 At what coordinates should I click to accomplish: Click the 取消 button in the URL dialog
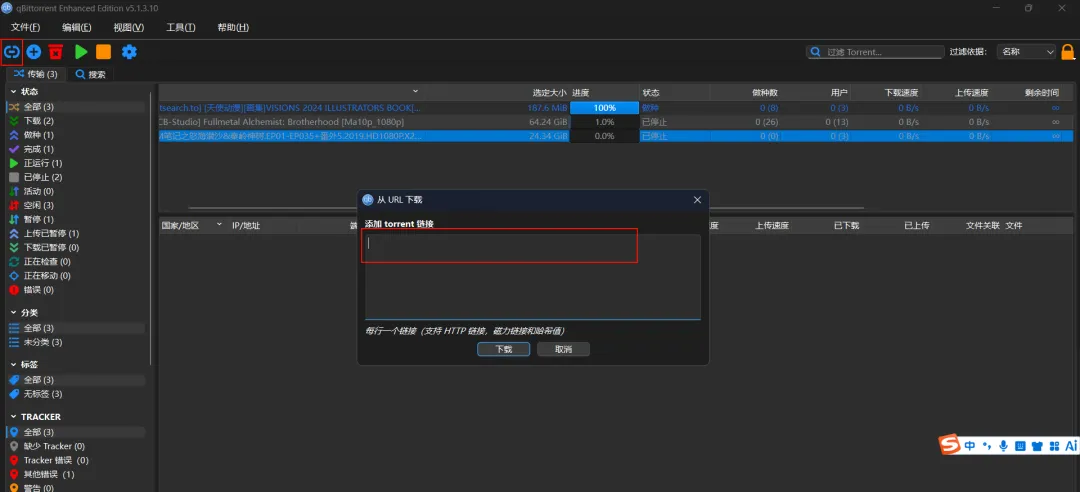click(x=563, y=349)
